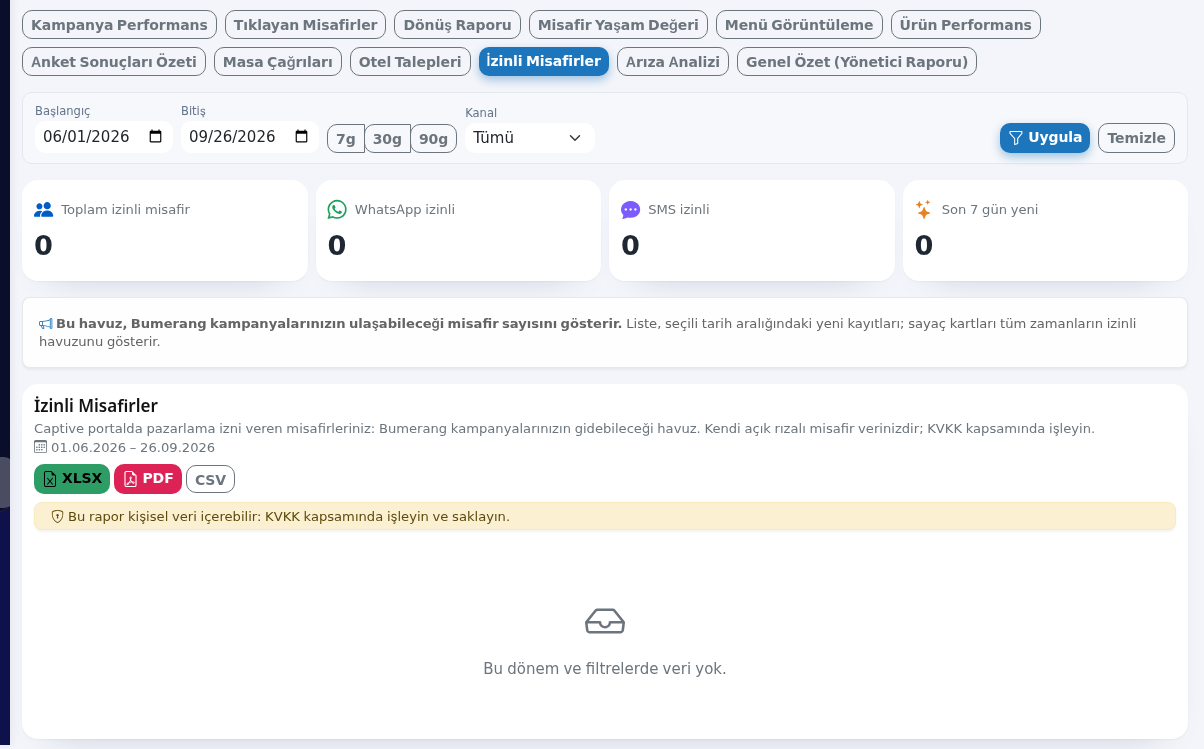Screen dimensions: 1204x749
Task: Export the report as PDF
Action: coord(148,479)
